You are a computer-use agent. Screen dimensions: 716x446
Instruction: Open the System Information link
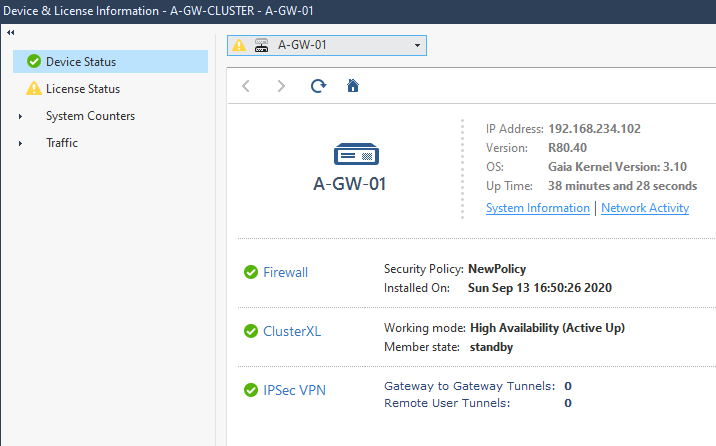(x=537, y=208)
